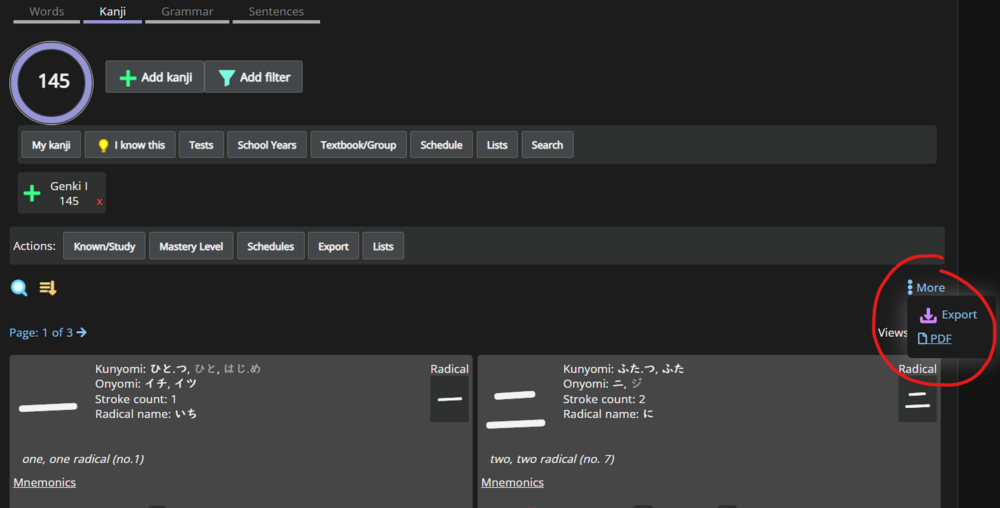The width and height of the screenshot is (1000, 508).
Task: Open the More options dropdown
Action: (925, 288)
